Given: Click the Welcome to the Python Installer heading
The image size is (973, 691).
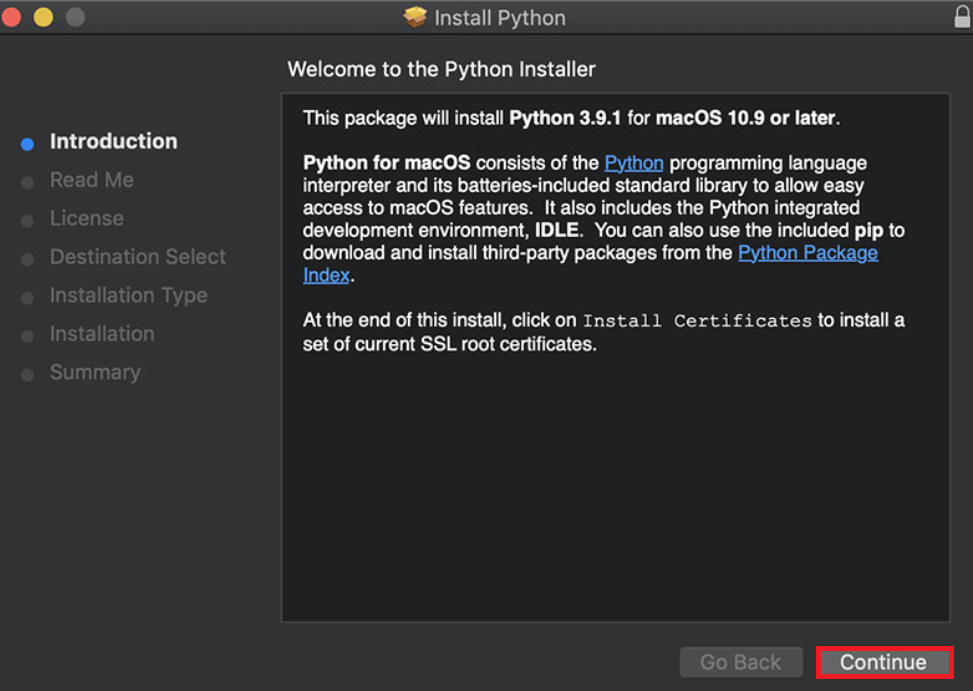Looking at the screenshot, I should 441,70.
